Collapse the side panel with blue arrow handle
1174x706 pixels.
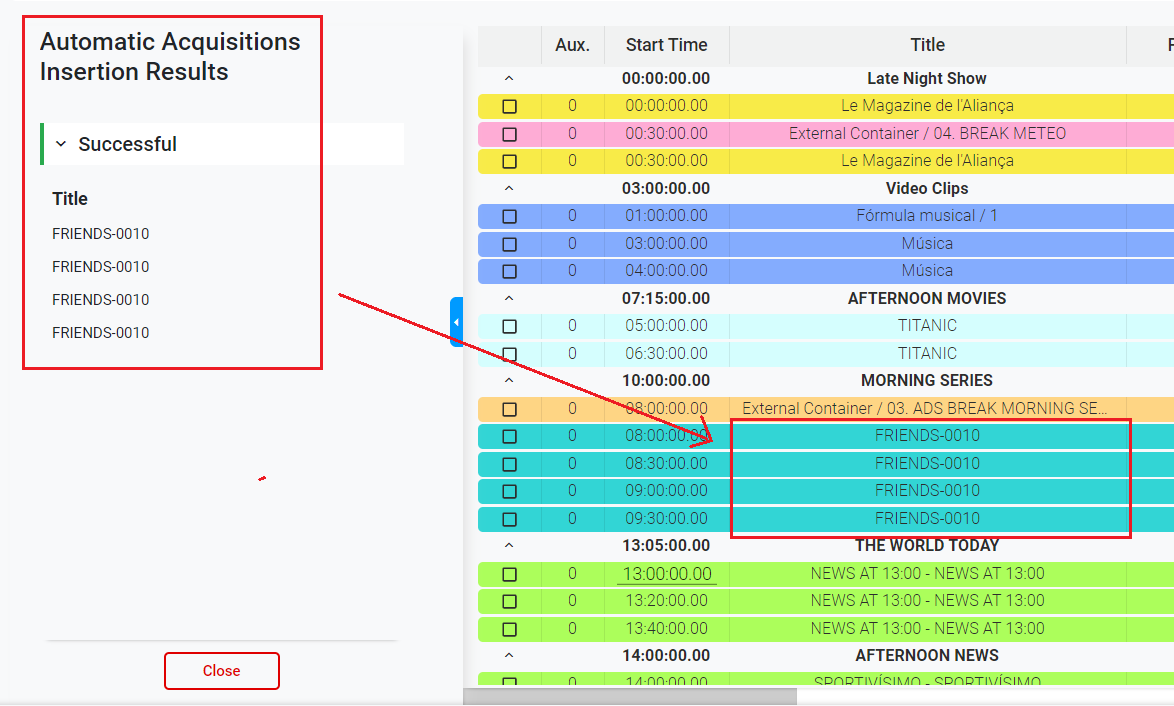(456, 322)
